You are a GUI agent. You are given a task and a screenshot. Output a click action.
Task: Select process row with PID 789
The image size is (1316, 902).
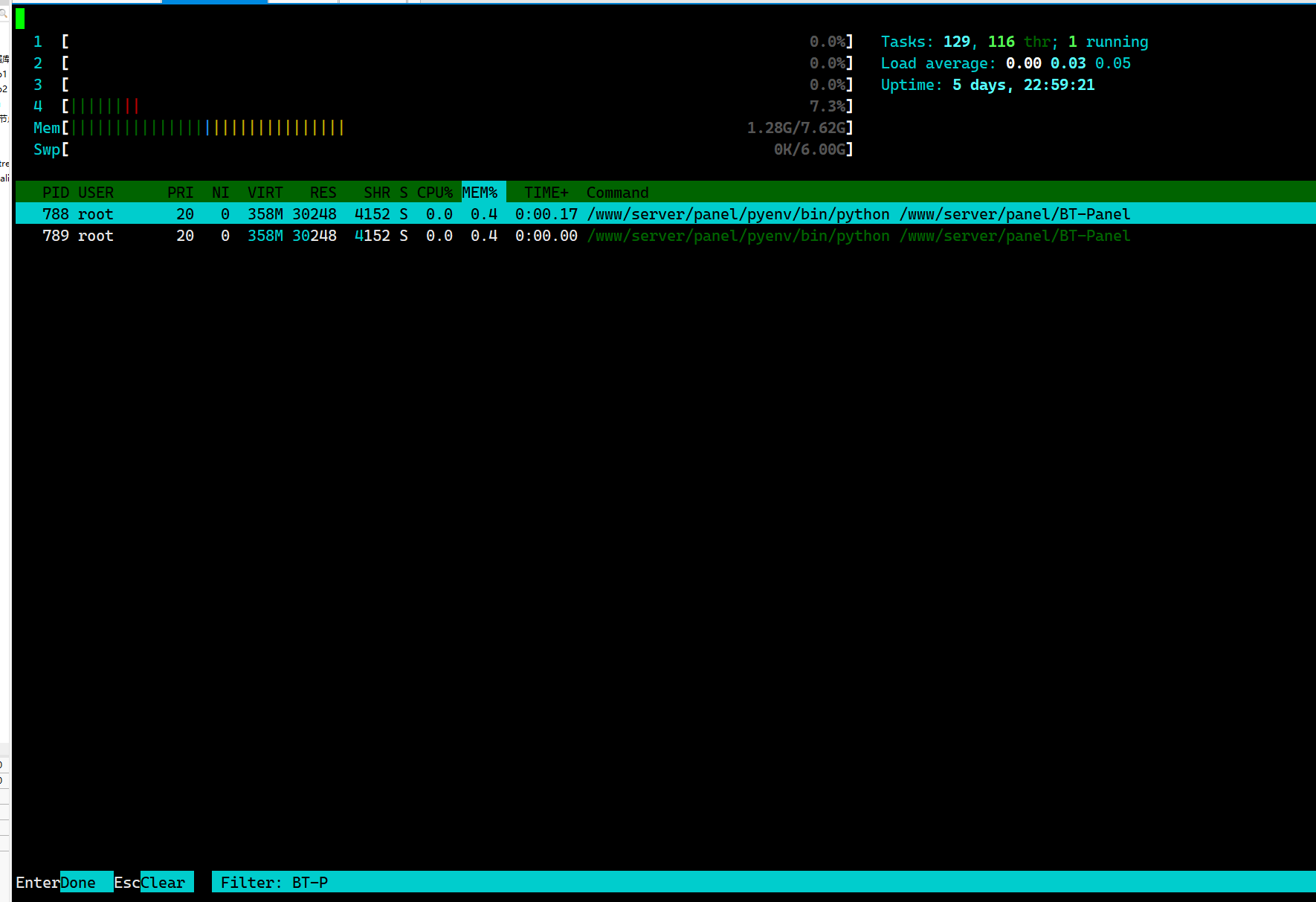coord(665,235)
